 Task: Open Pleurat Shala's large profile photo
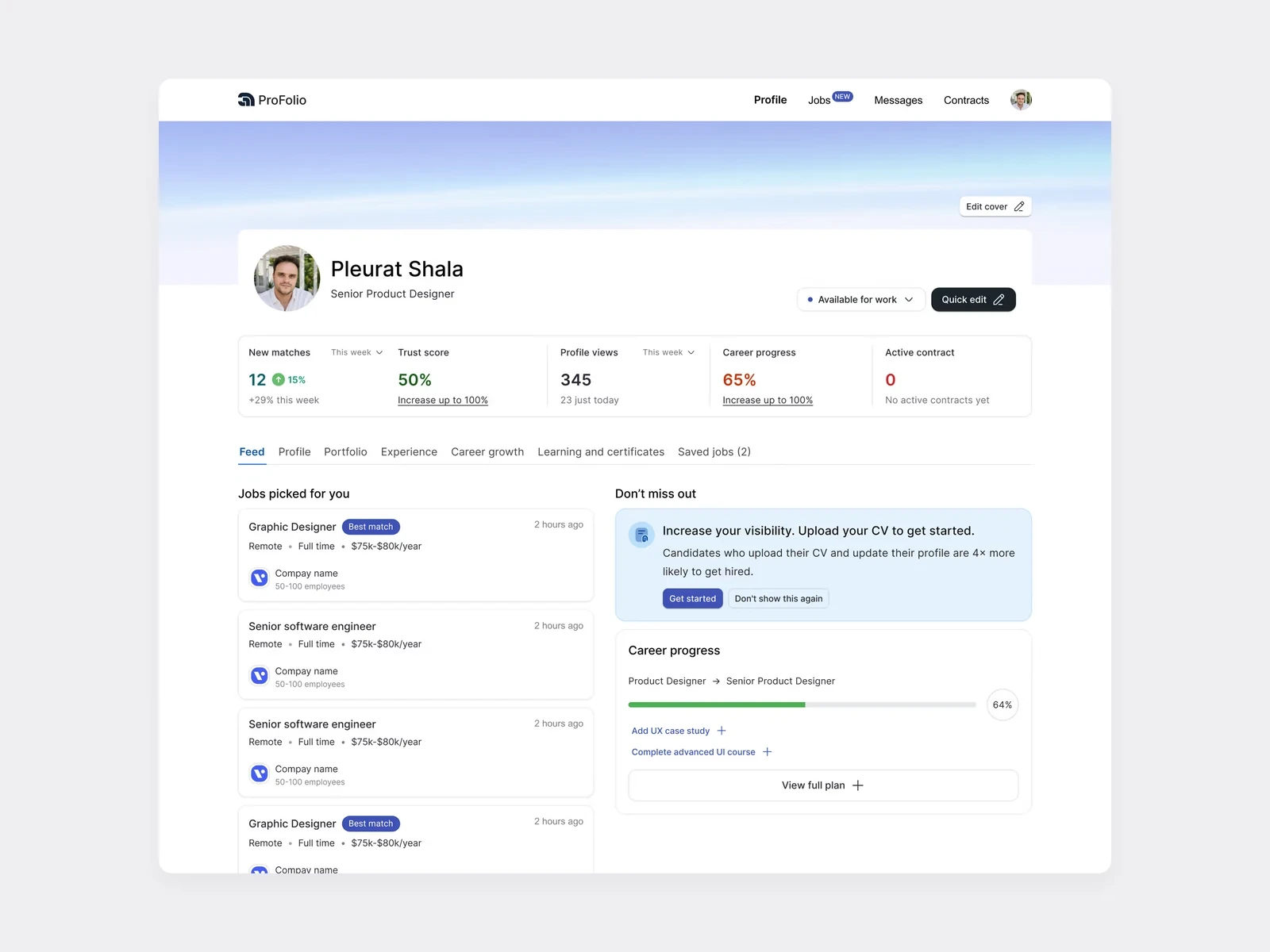(x=287, y=278)
